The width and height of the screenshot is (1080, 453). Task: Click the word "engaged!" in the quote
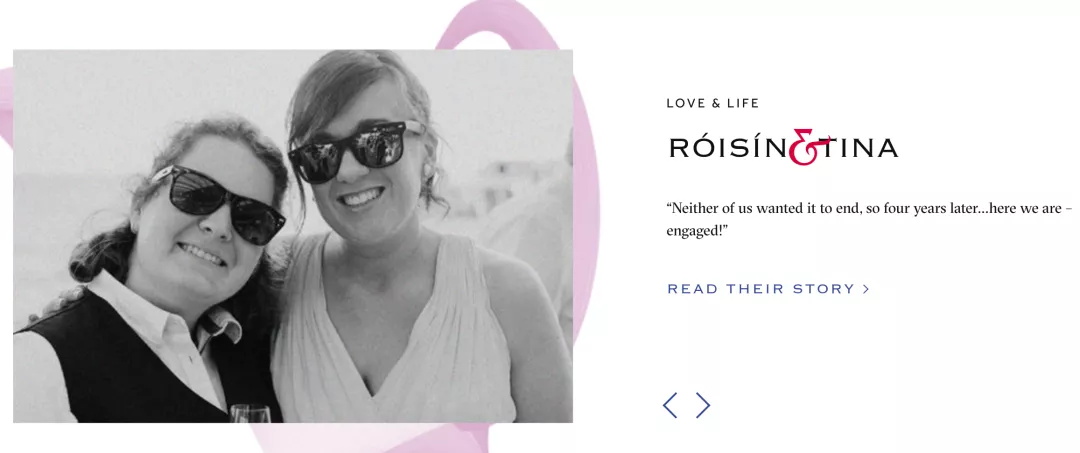pyautogui.click(x=697, y=231)
